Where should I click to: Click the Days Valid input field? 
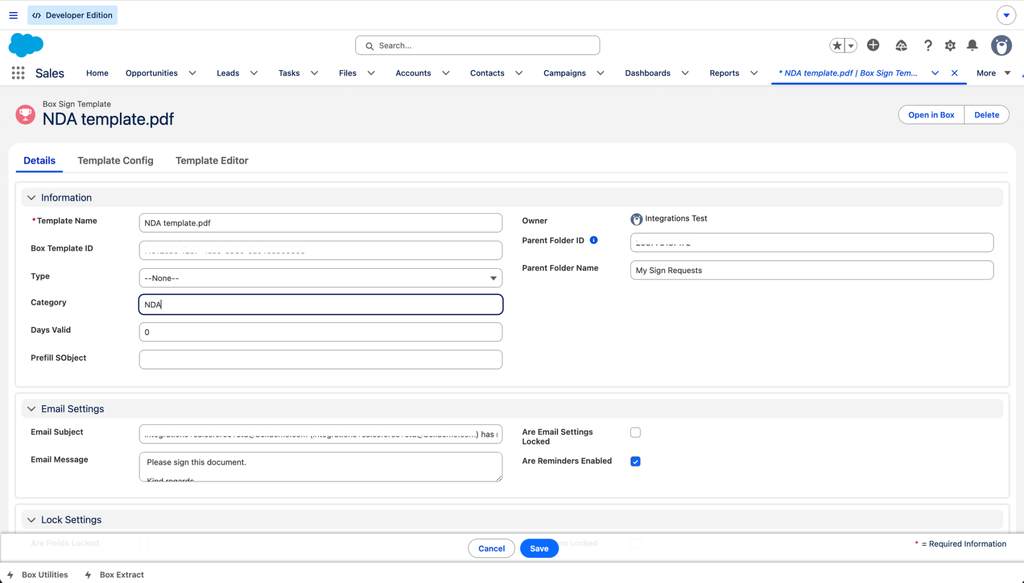click(321, 332)
